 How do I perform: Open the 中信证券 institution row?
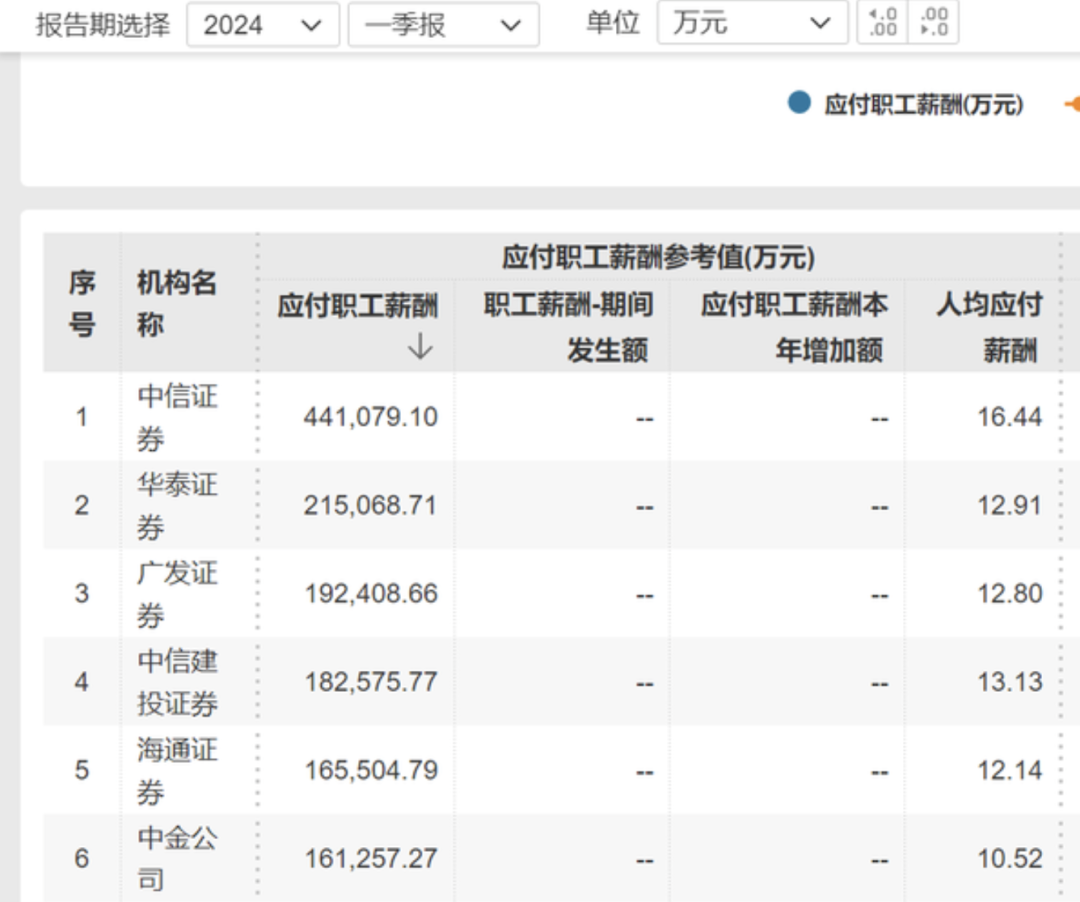pos(177,417)
